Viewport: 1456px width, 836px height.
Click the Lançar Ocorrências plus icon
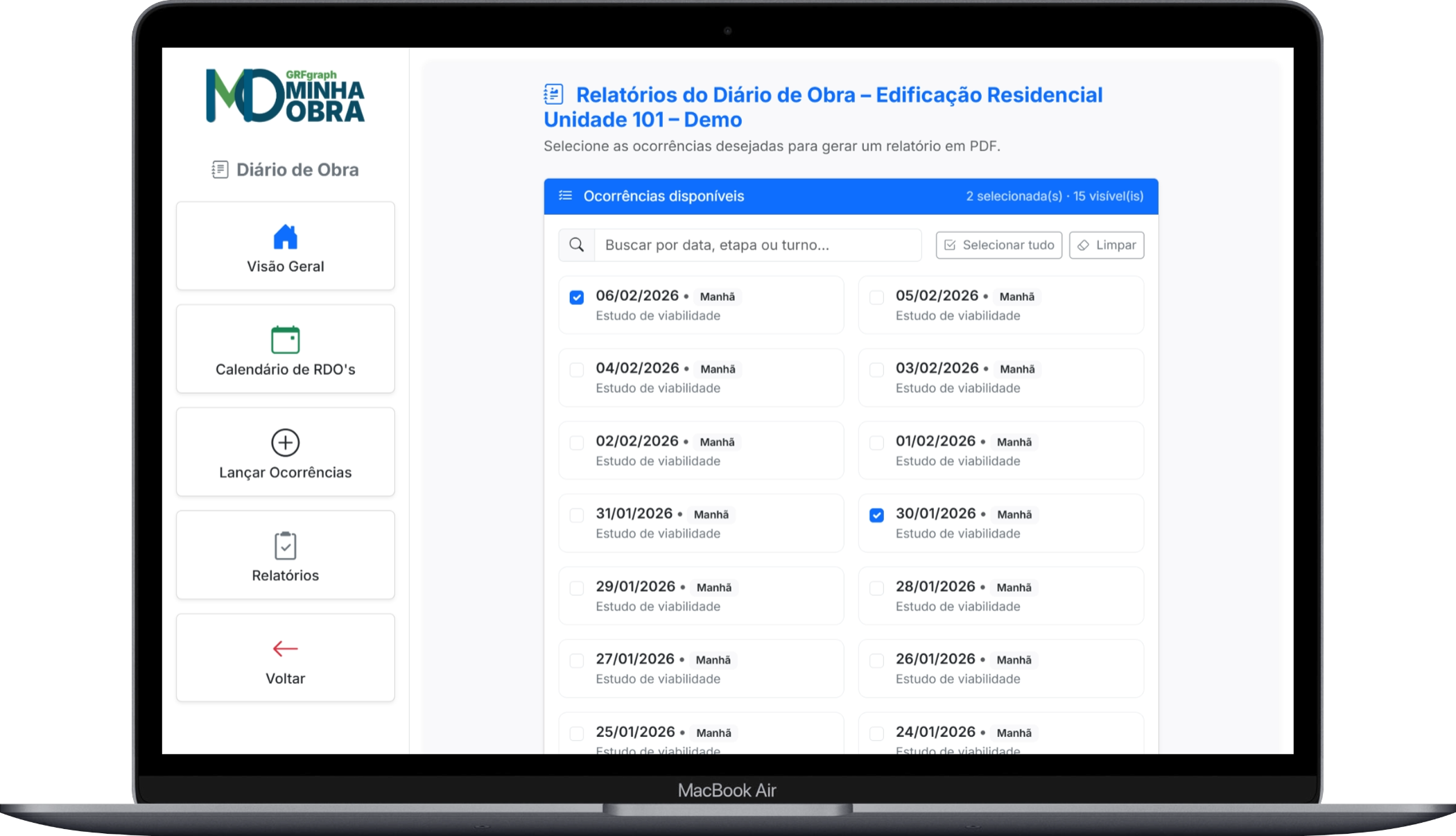click(285, 442)
